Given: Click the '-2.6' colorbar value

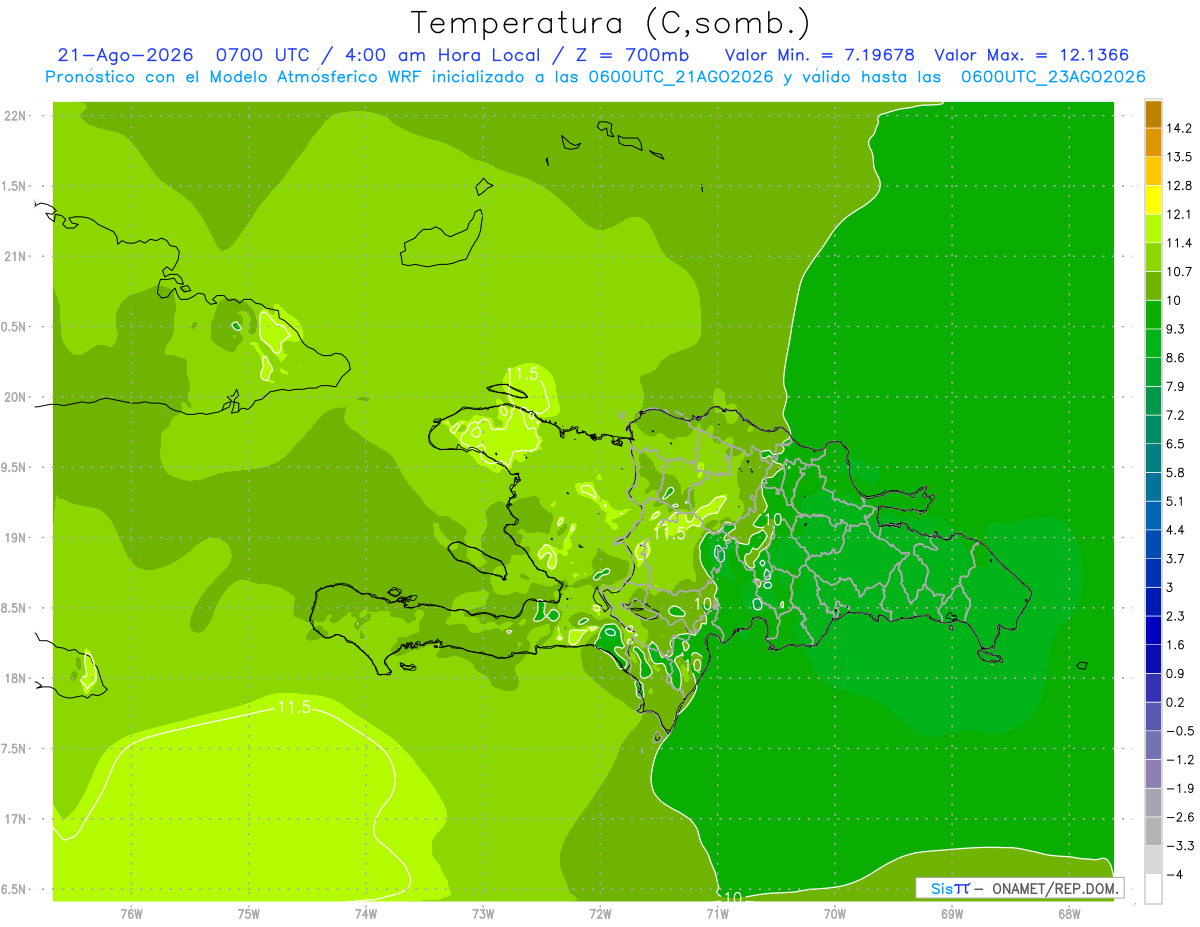Looking at the screenshot, I should pos(1180,817).
